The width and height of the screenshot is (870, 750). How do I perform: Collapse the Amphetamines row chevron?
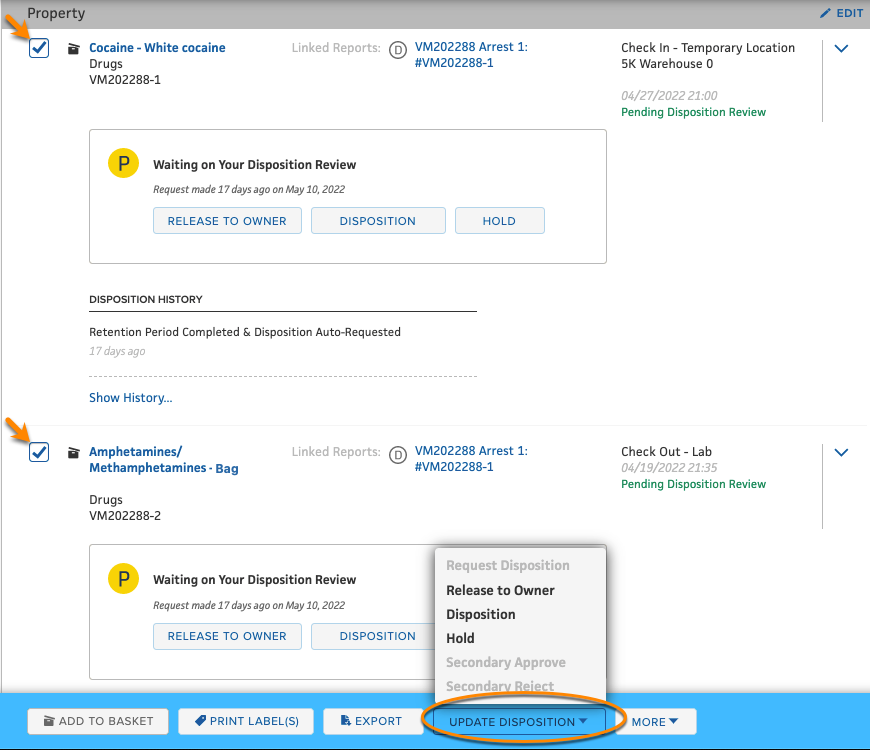pos(841,452)
